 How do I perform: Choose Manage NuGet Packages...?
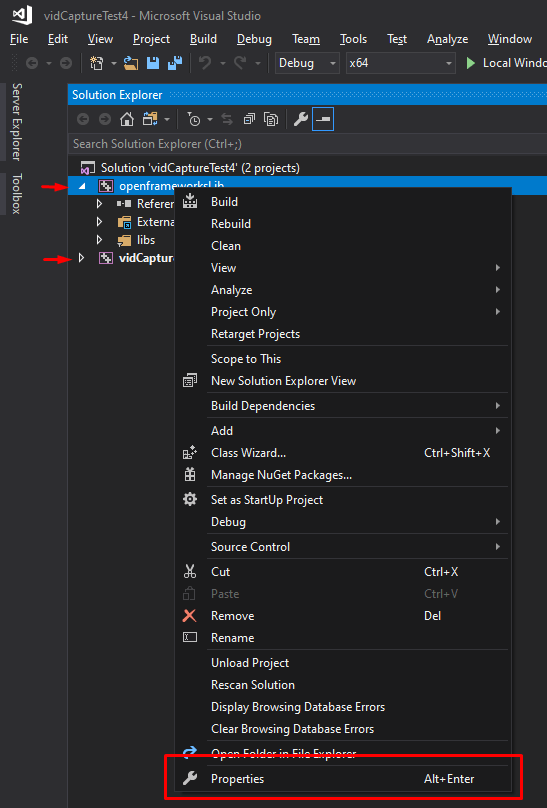(343, 476)
